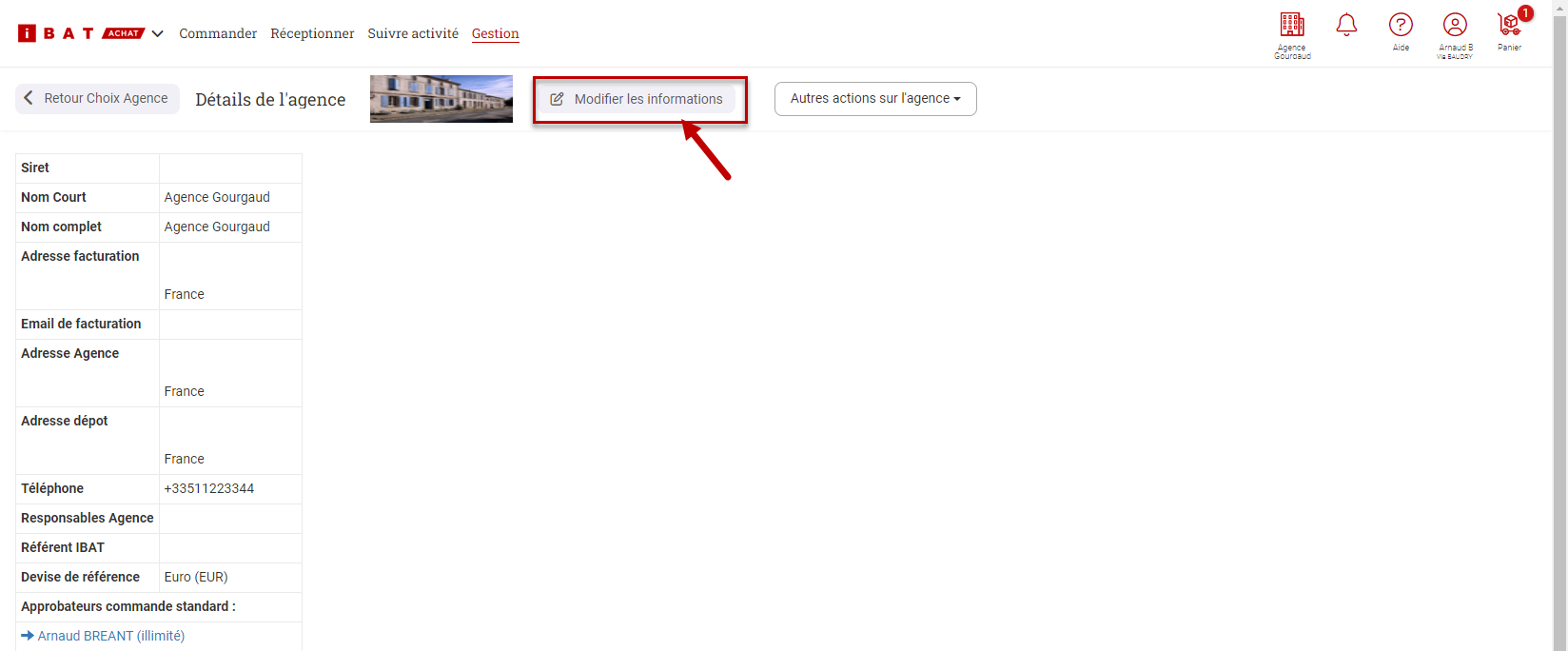Open the Réceptionner menu

(312, 33)
